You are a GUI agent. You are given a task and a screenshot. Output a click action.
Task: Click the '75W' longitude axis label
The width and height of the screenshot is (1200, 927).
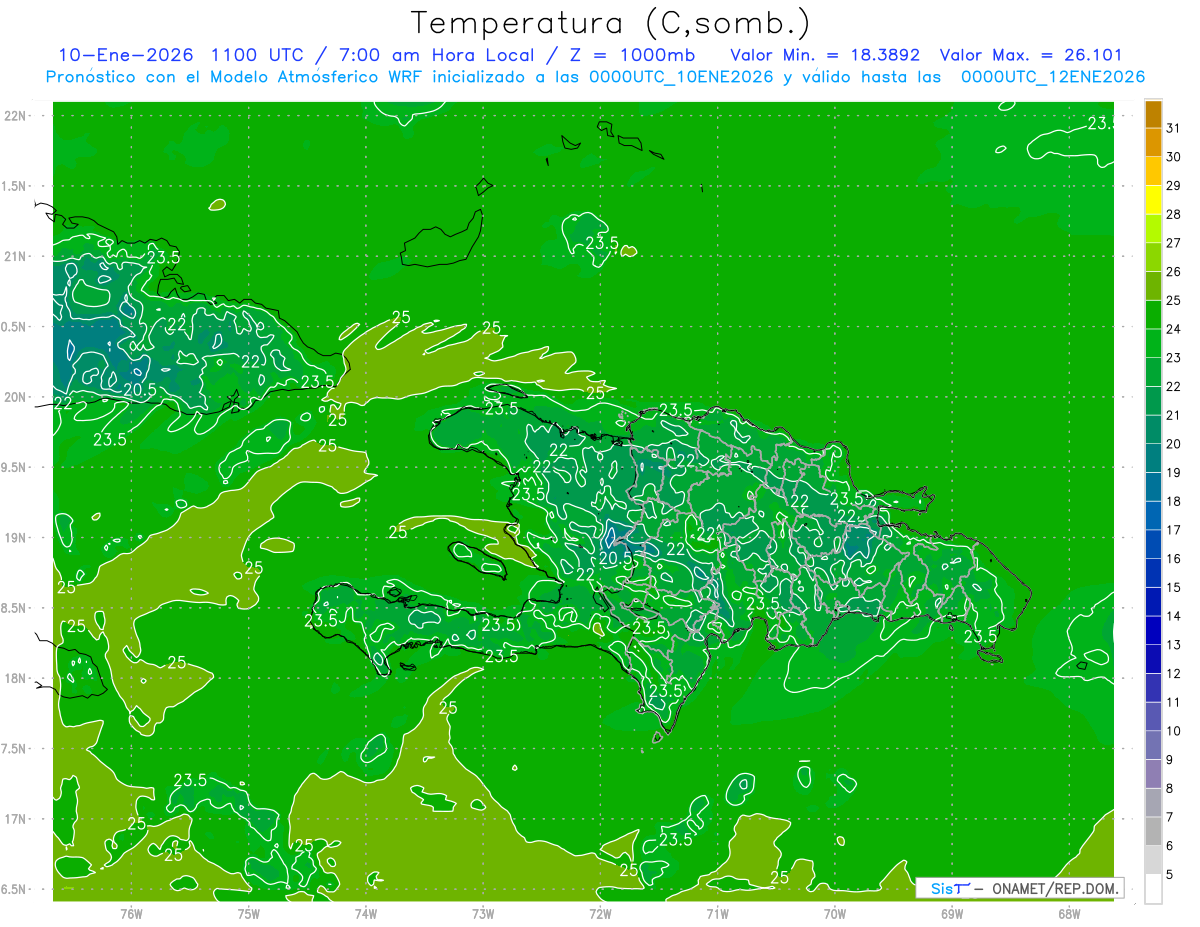click(x=248, y=914)
